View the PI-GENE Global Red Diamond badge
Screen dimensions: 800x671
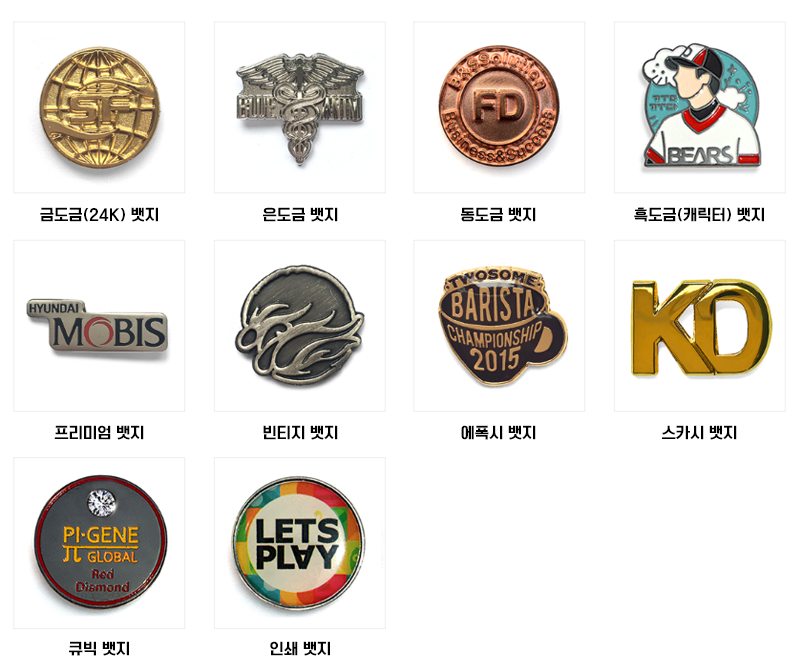tap(99, 543)
